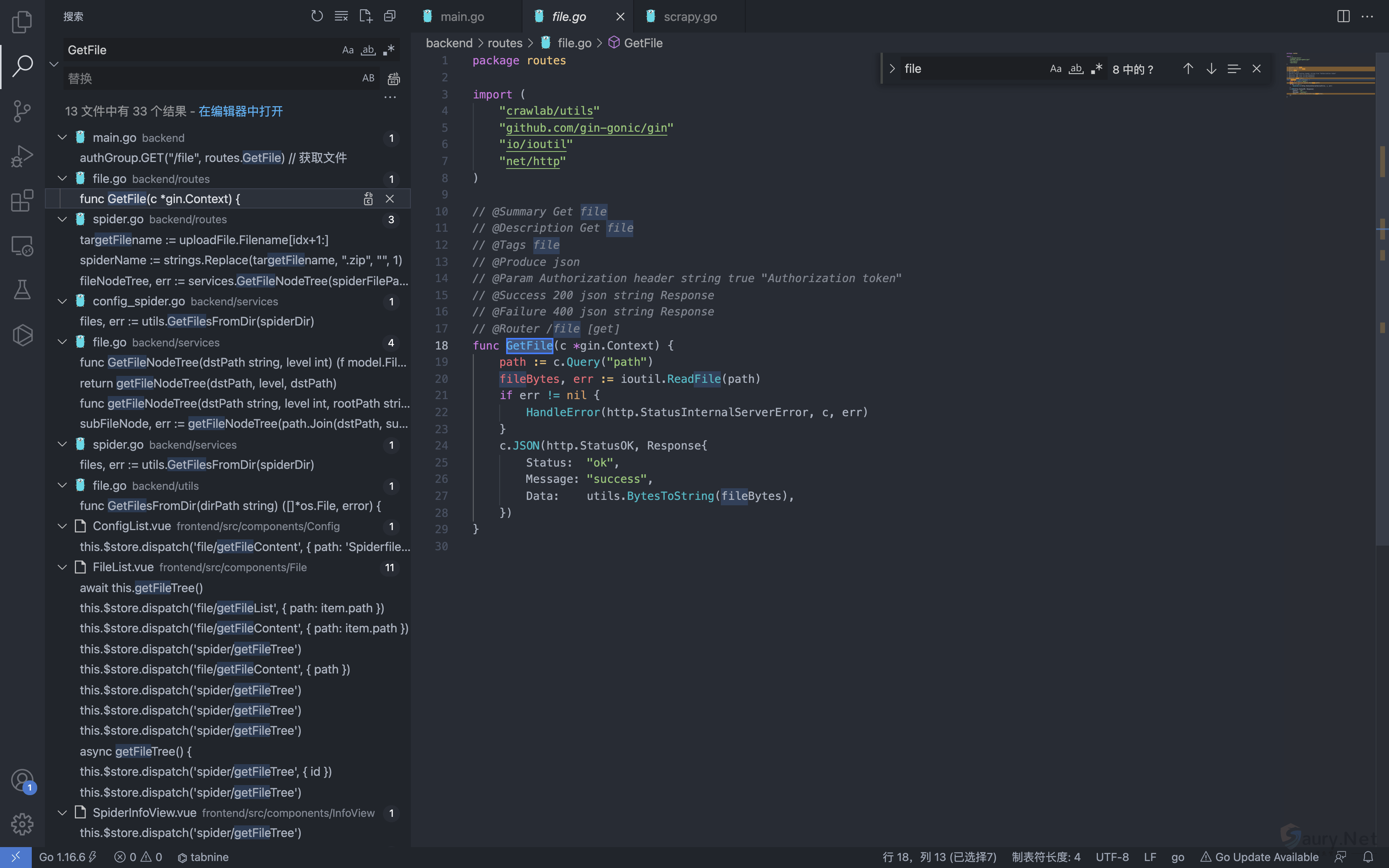This screenshot has height=868, width=1389.
Task: Click the 在编辑器中打开 link
Action: pyautogui.click(x=241, y=111)
